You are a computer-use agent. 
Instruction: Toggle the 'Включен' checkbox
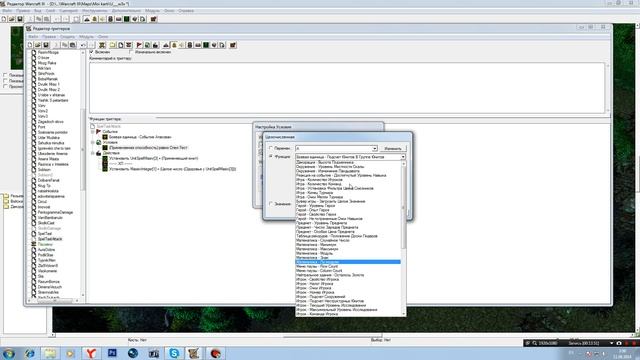[x=92, y=52]
